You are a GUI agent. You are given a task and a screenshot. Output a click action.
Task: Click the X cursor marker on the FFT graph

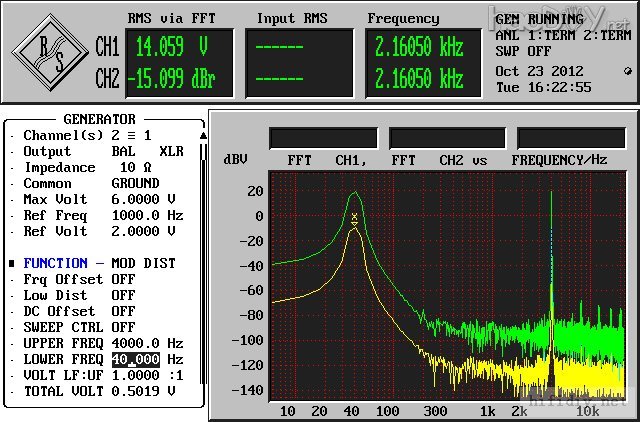(x=354, y=216)
